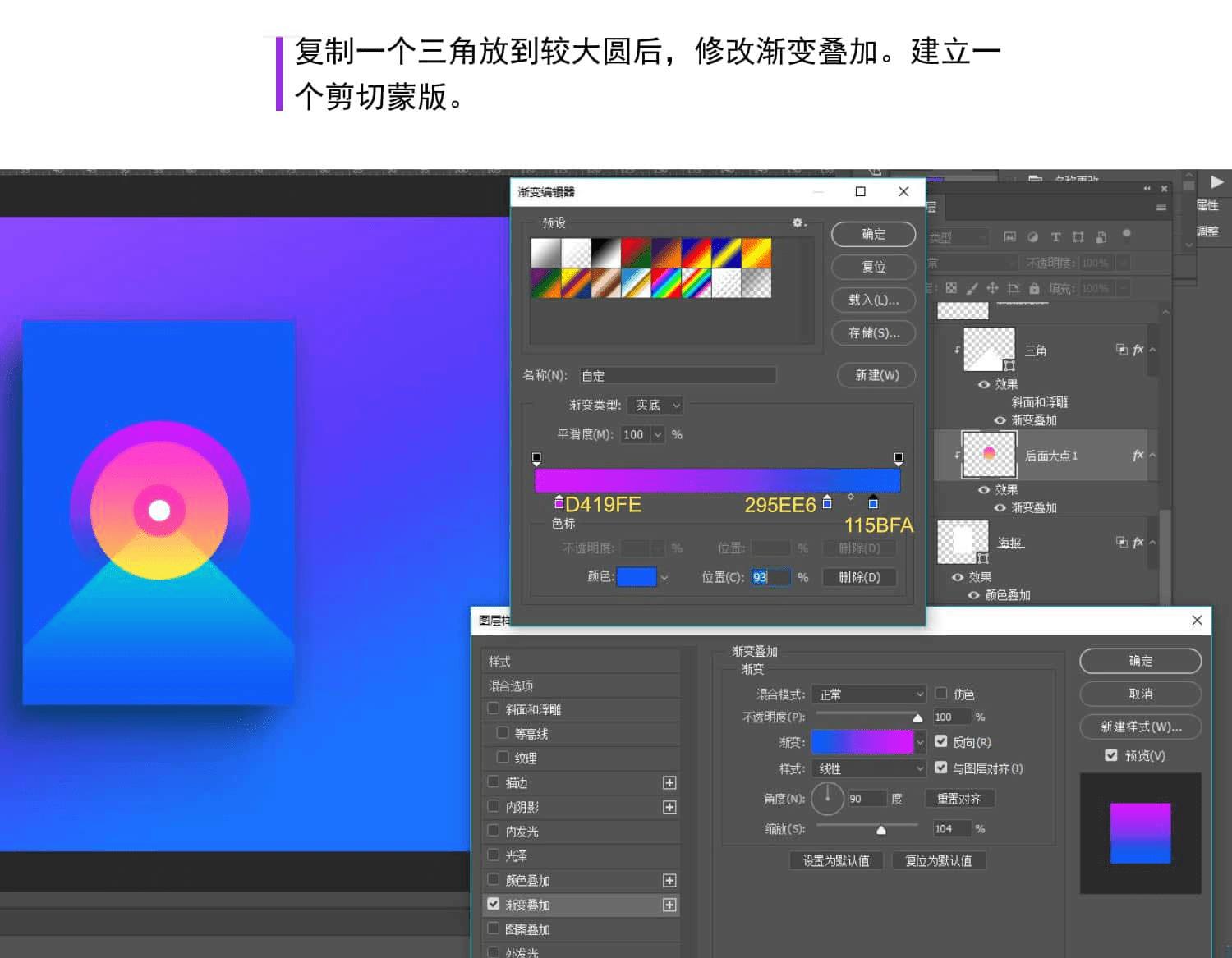
Task: Click the 名称 field containing 自定
Action: tap(677, 376)
